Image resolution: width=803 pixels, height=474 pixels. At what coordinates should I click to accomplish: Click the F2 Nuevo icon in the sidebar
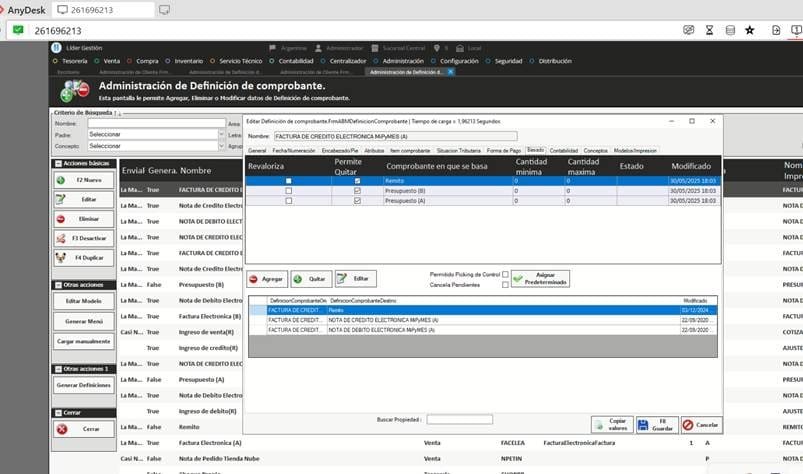(61, 180)
